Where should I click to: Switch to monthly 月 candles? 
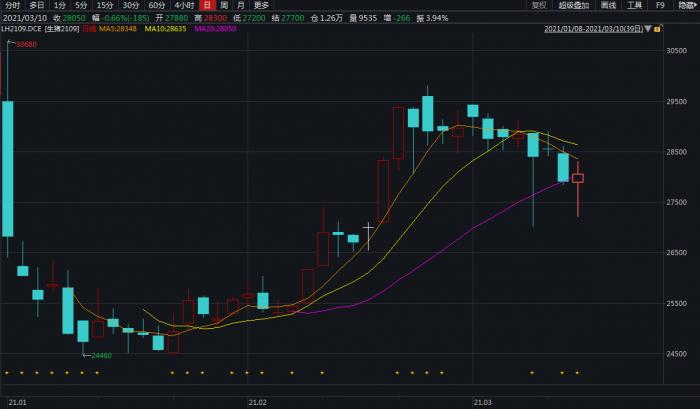coord(241,5)
